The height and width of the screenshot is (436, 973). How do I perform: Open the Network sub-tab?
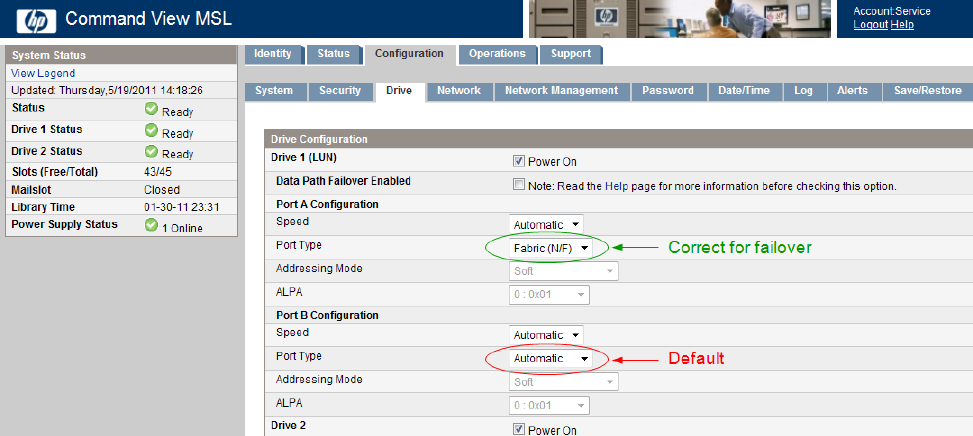coord(459,91)
